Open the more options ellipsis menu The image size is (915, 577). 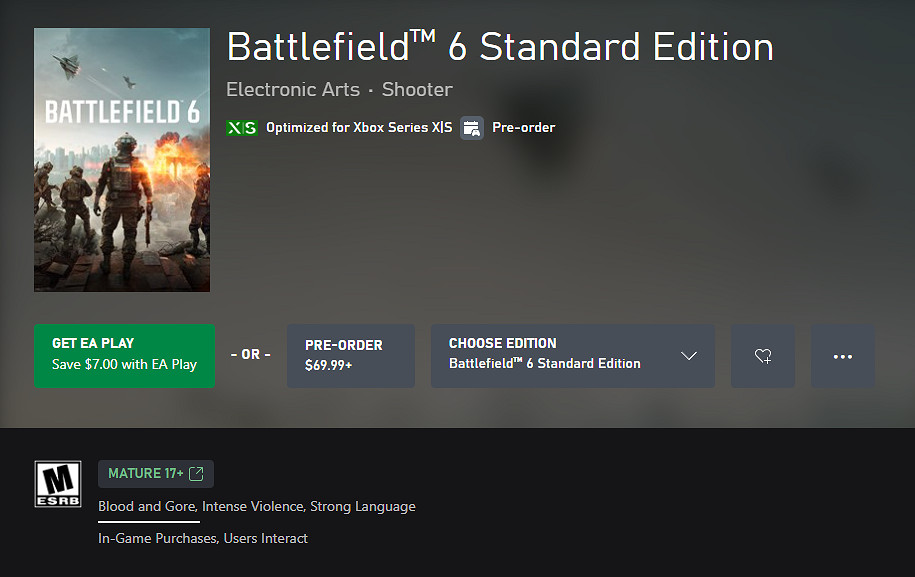842,356
